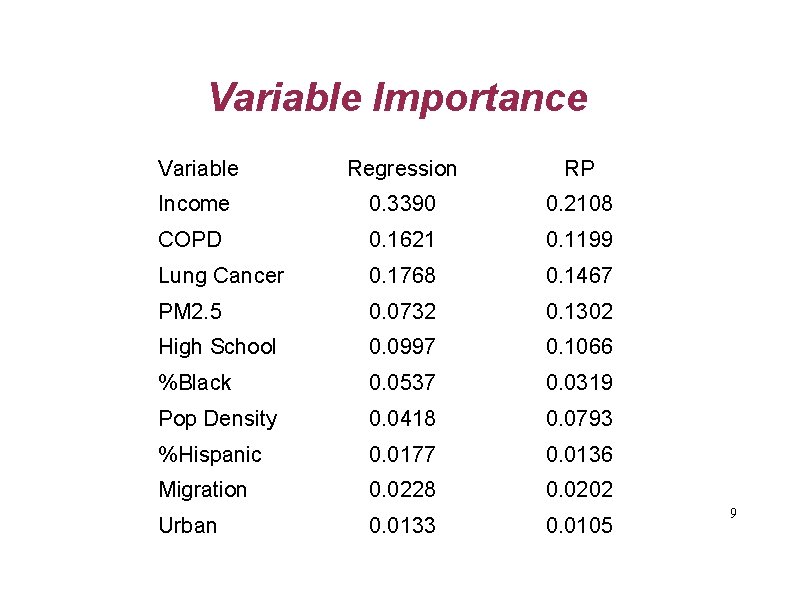794x595 pixels.
Task: Click the Migration row label
Action: (203, 491)
